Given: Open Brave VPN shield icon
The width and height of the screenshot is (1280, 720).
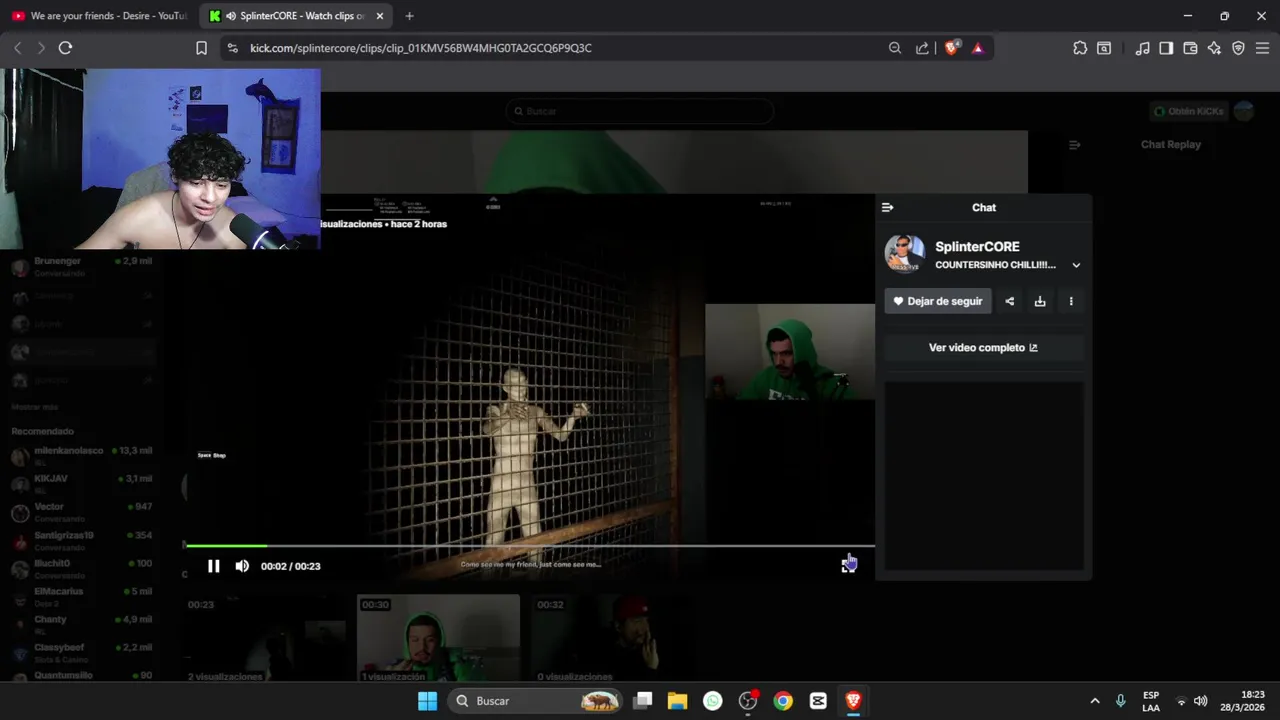Looking at the screenshot, I should click(1238, 48).
